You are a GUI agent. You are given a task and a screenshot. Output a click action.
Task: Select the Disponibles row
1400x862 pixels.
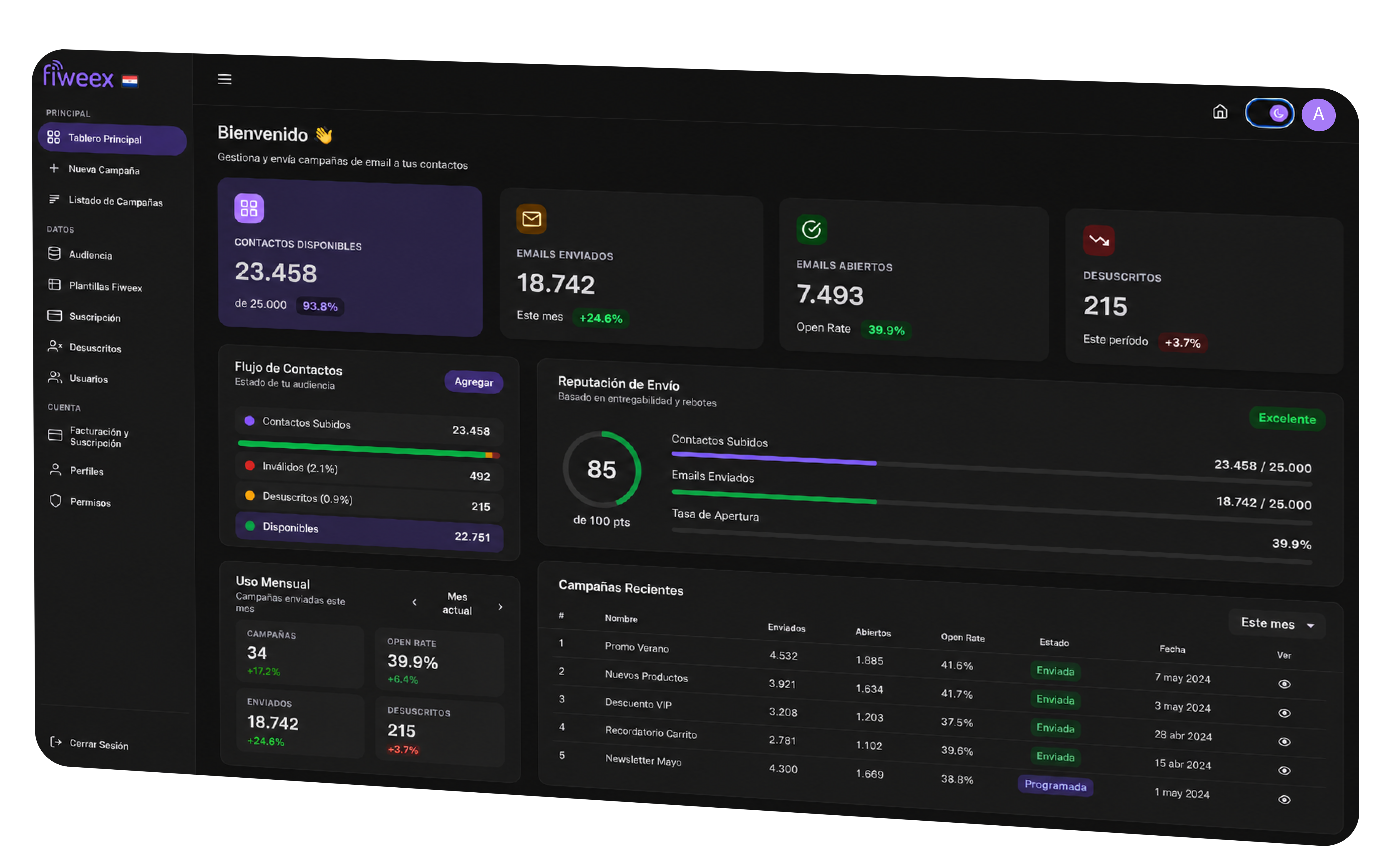click(x=369, y=531)
